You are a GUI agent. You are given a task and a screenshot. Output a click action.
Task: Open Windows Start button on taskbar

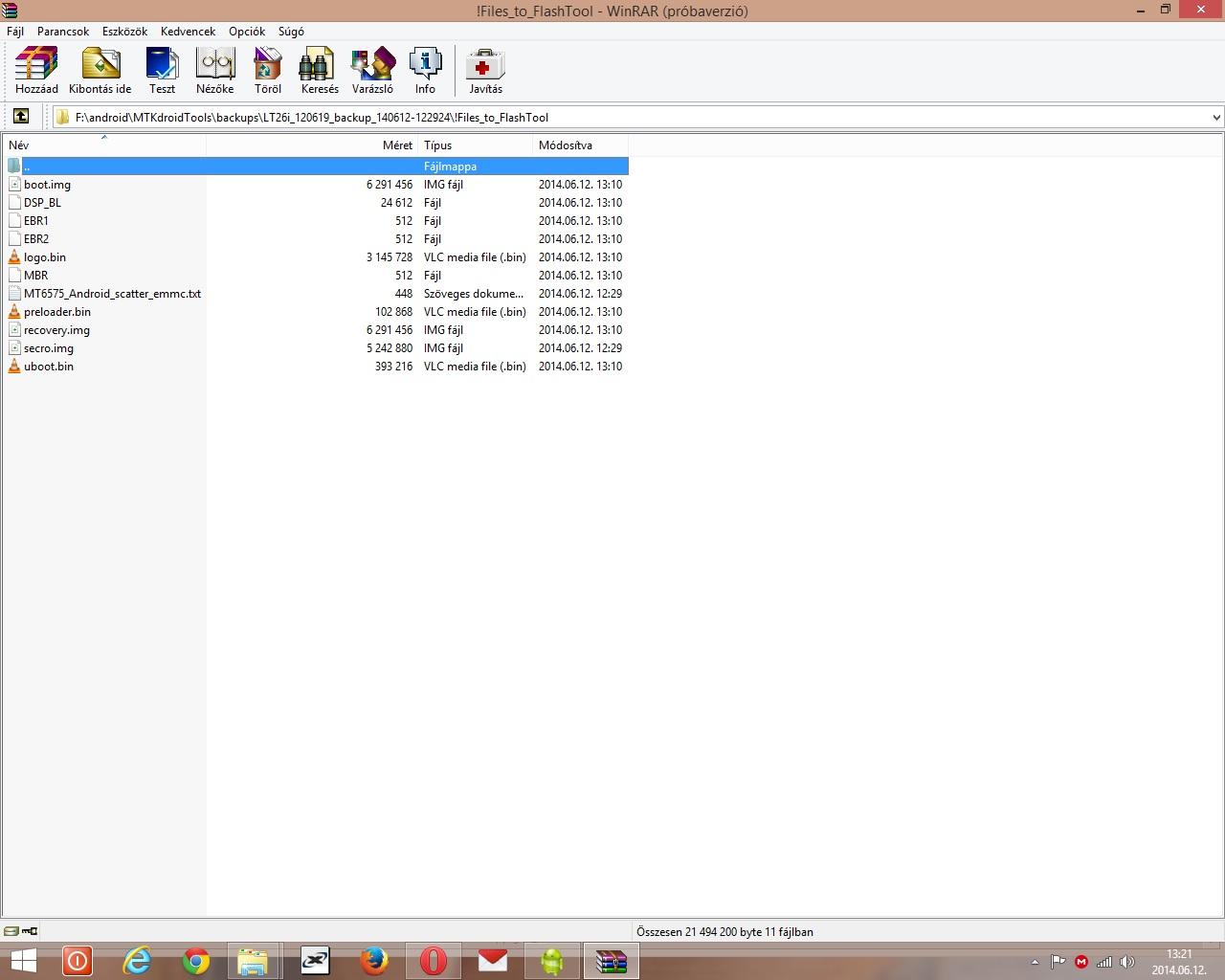click(23, 961)
